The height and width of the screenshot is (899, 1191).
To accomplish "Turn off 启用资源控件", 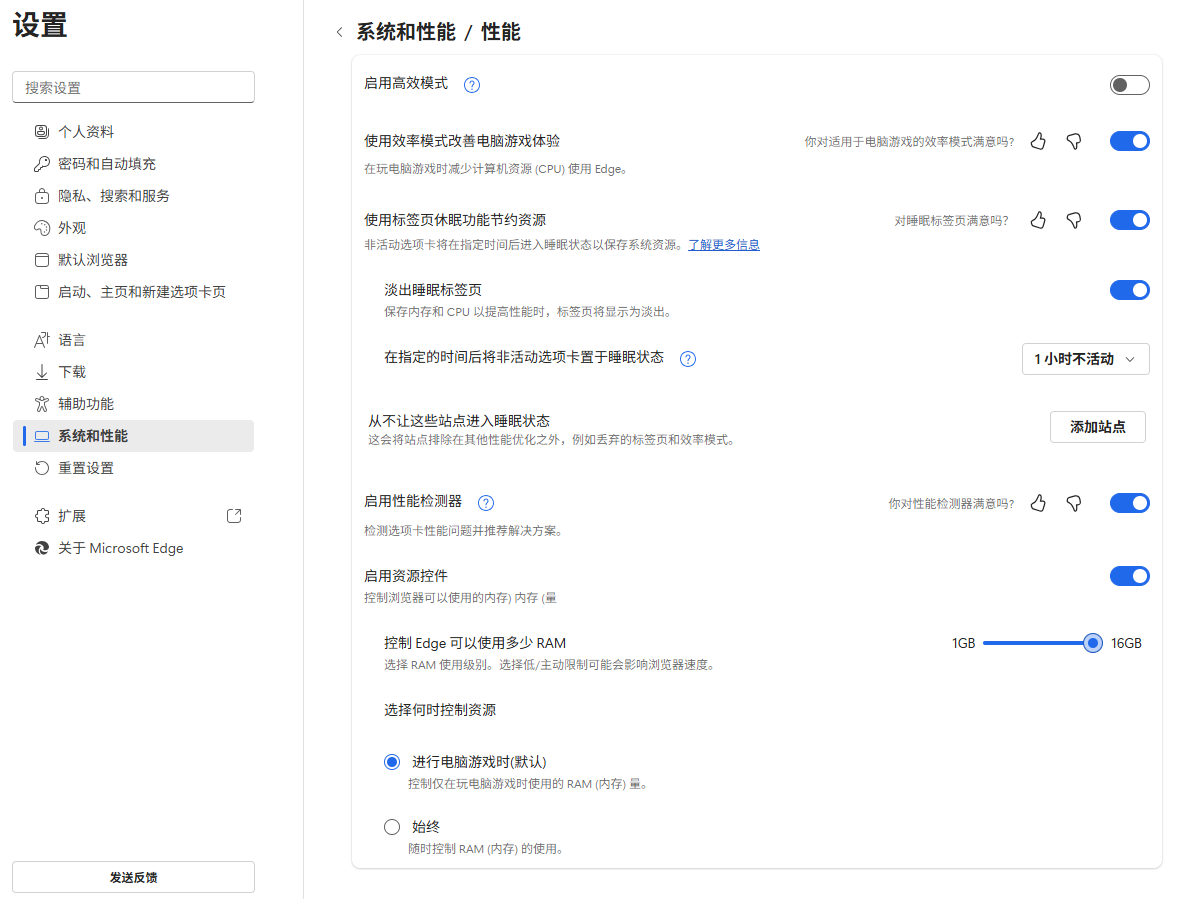I will [1129, 576].
